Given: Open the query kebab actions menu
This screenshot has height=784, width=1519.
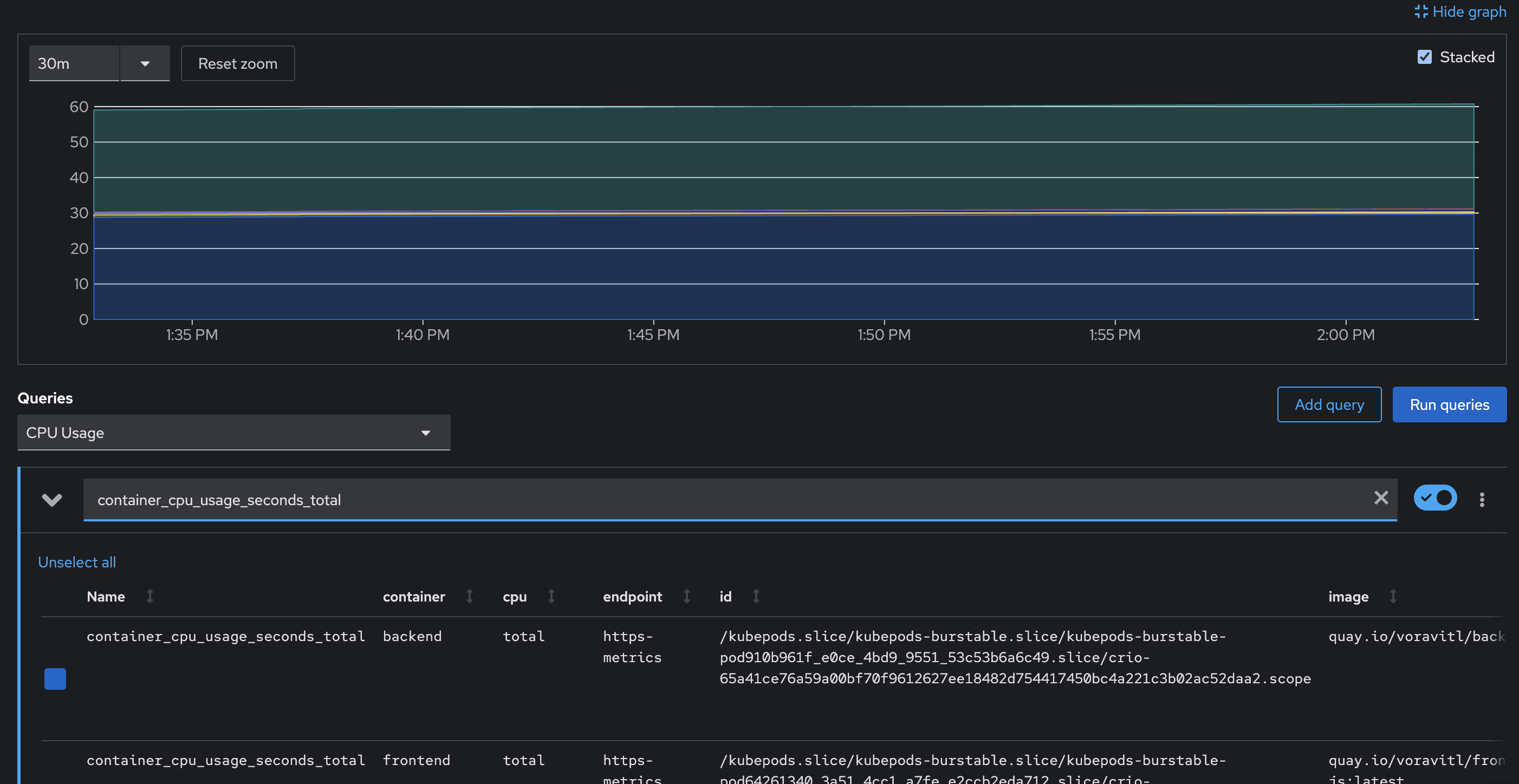Looking at the screenshot, I should click(1482, 500).
